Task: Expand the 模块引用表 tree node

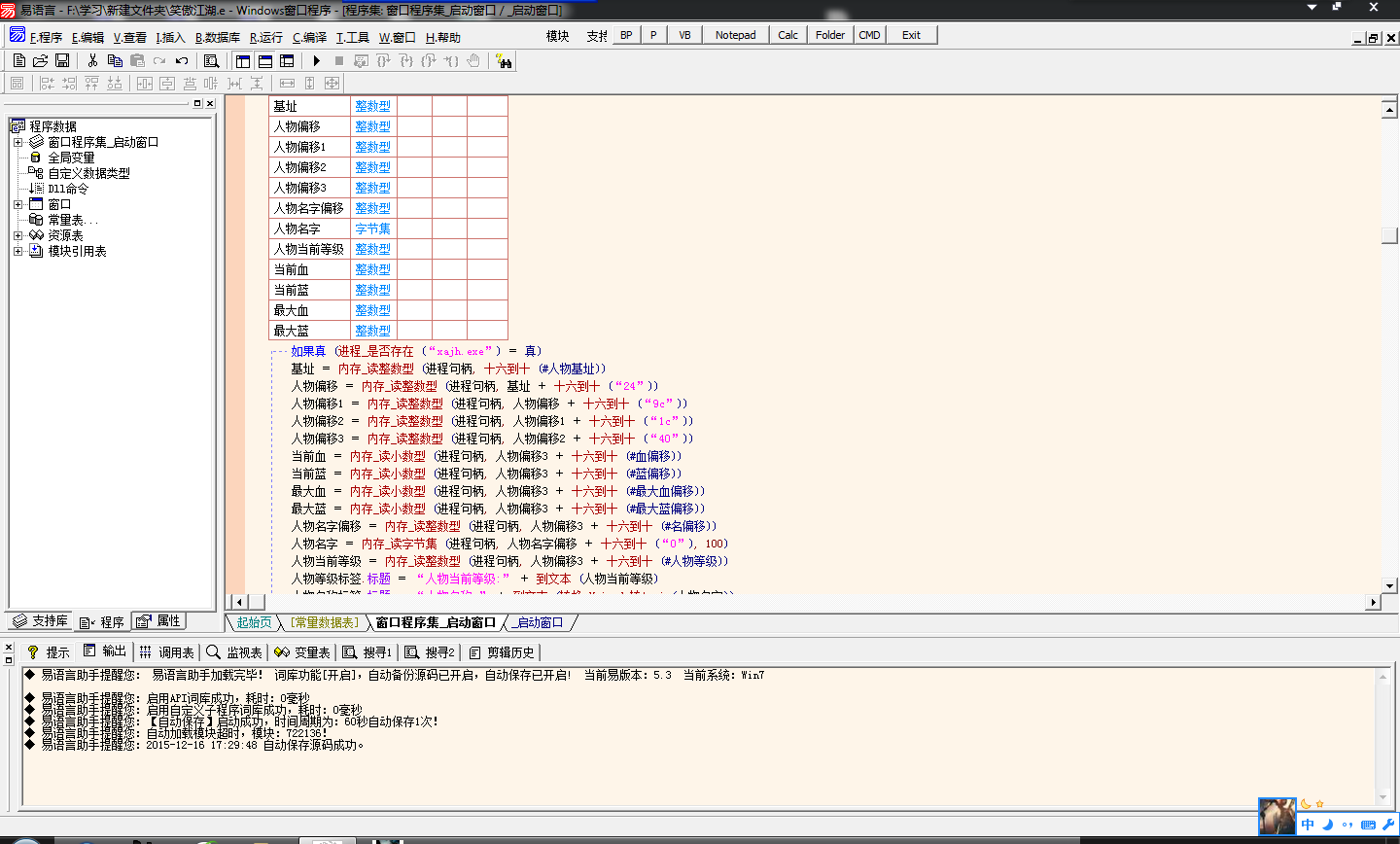Action: [x=17, y=251]
